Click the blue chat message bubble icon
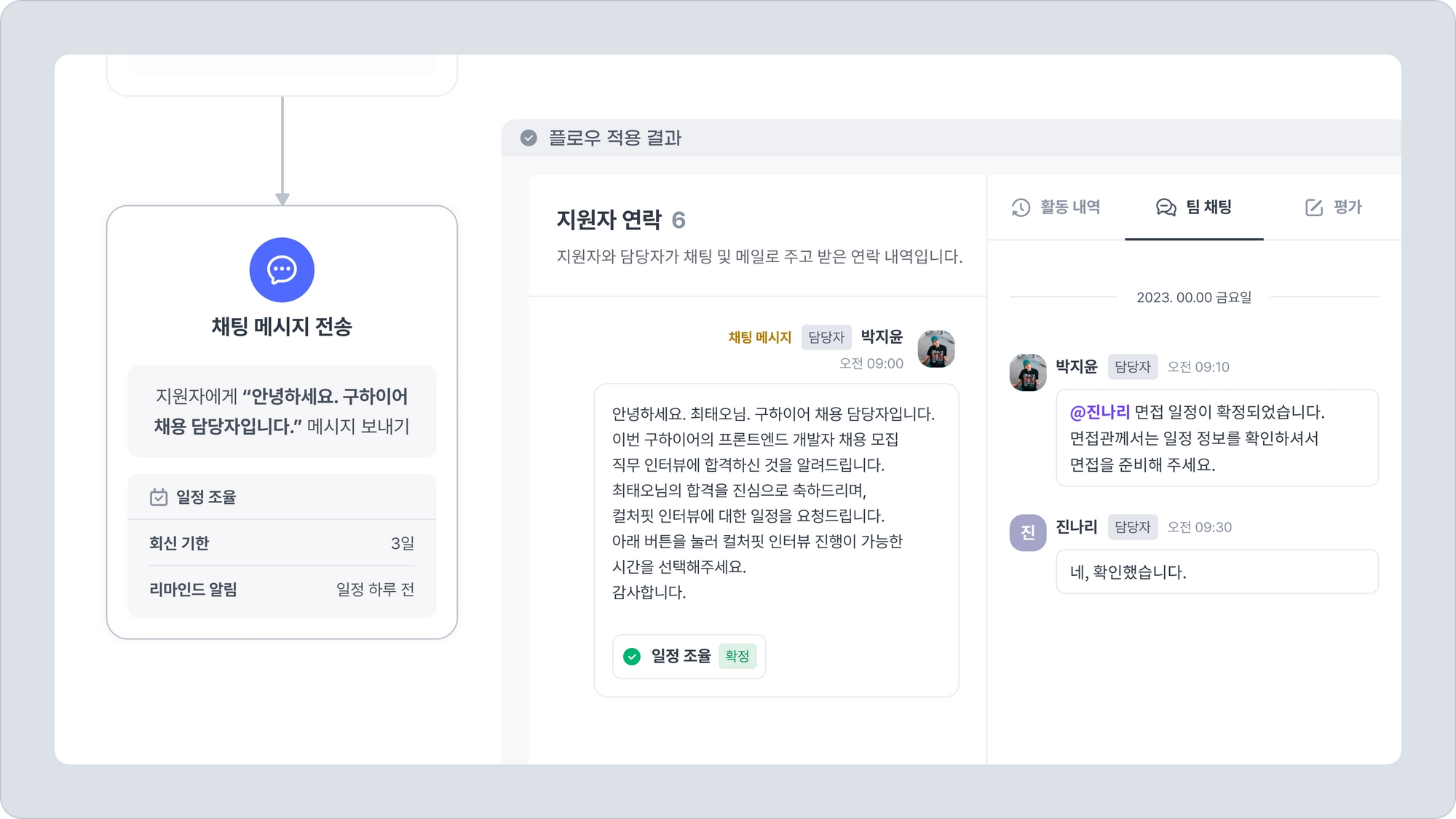 pyautogui.click(x=282, y=270)
